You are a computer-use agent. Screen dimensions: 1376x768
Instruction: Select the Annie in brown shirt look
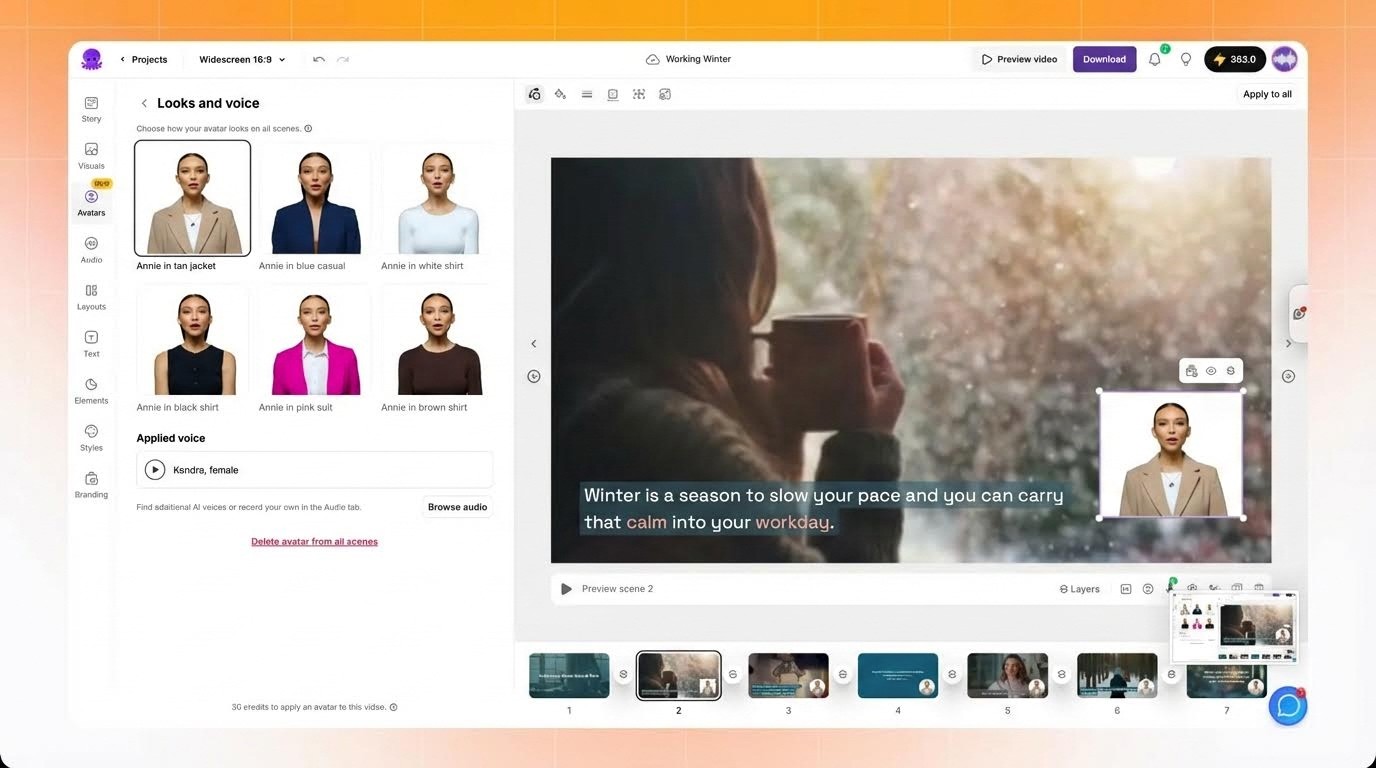click(437, 340)
